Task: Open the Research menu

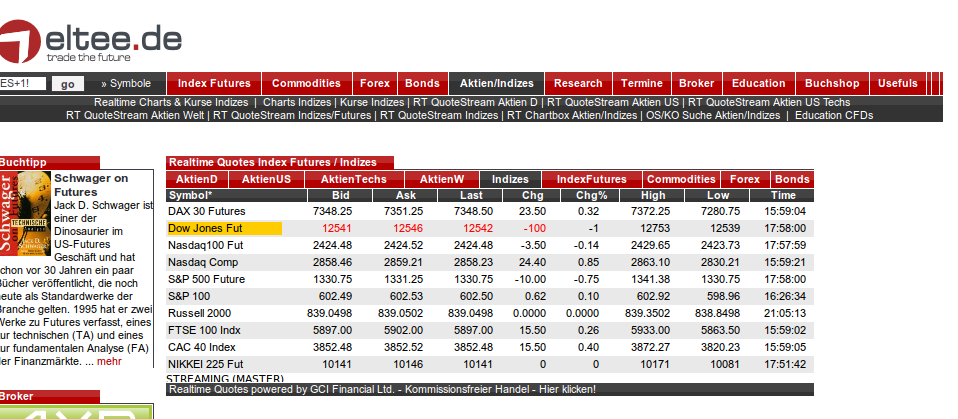Action: click(578, 84)
